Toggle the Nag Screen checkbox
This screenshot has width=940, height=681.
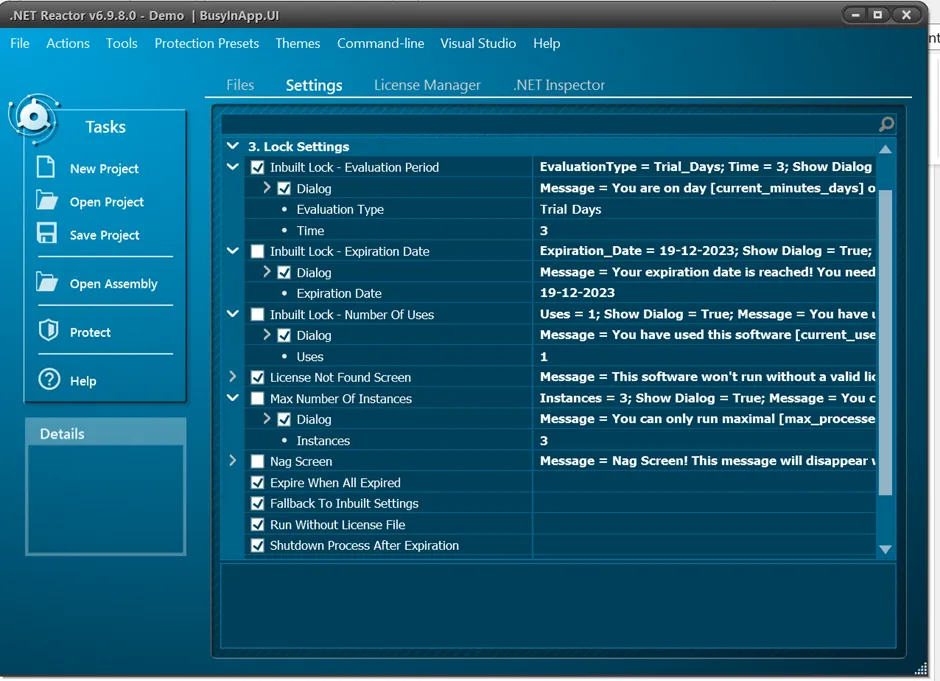(x=257, y=462)
